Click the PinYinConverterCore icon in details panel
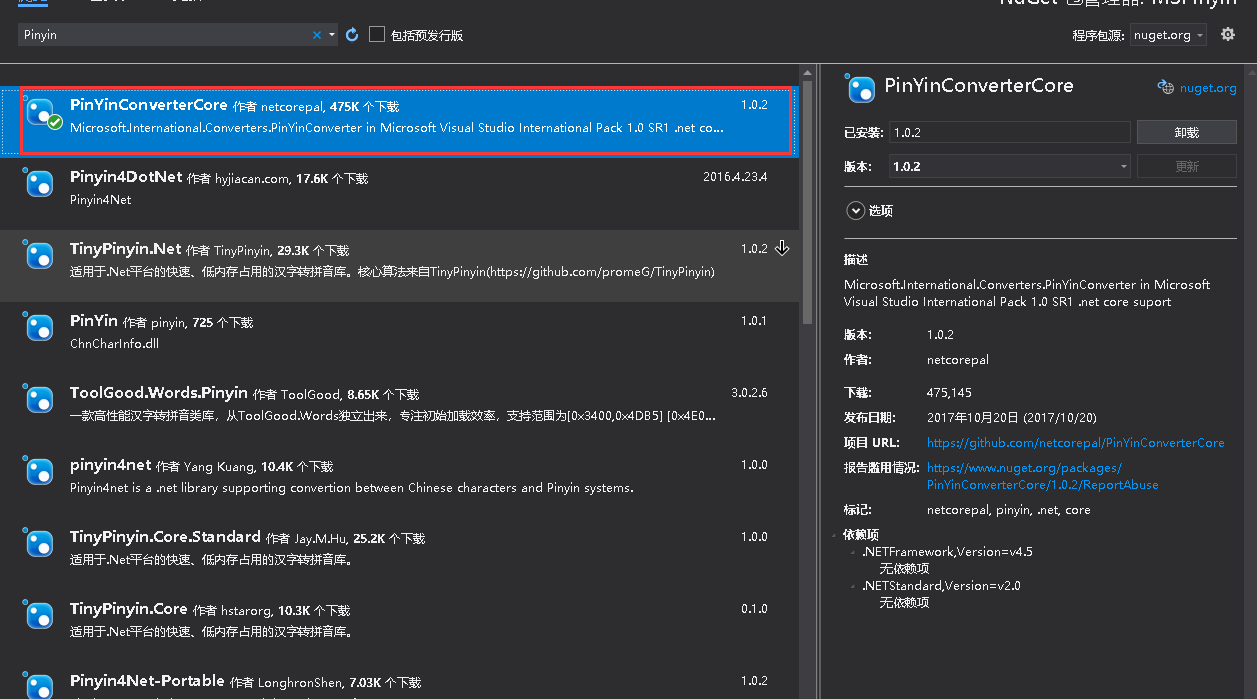1257x699 pixels. [x=860, y=89]
